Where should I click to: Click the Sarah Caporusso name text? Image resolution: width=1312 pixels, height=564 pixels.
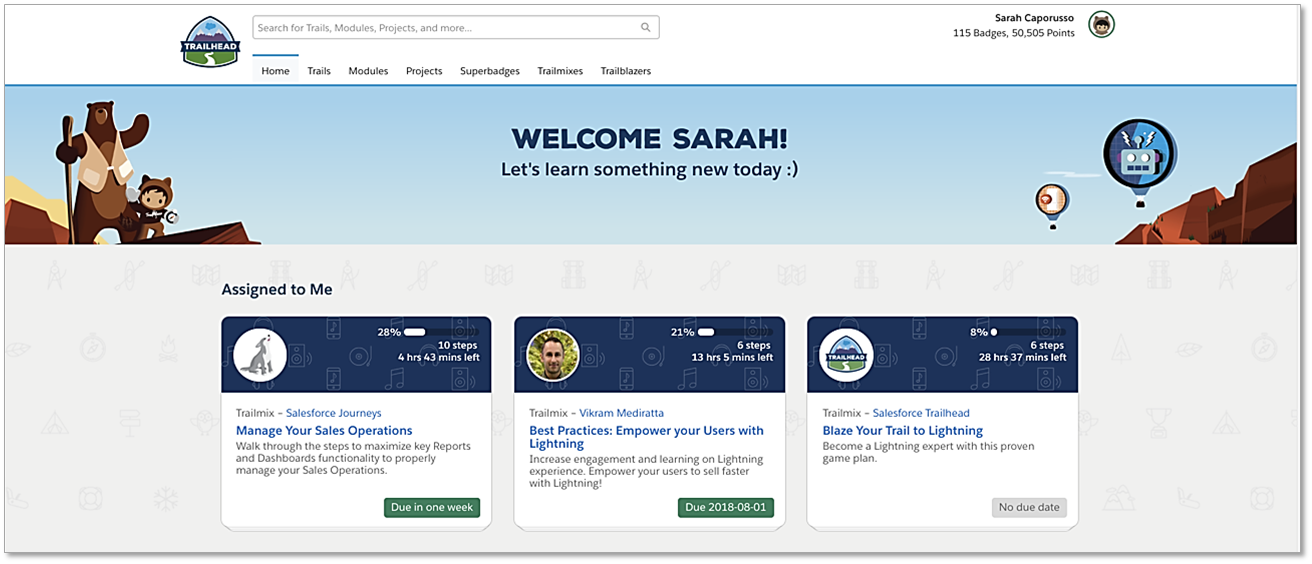[x=1035, y=18]
